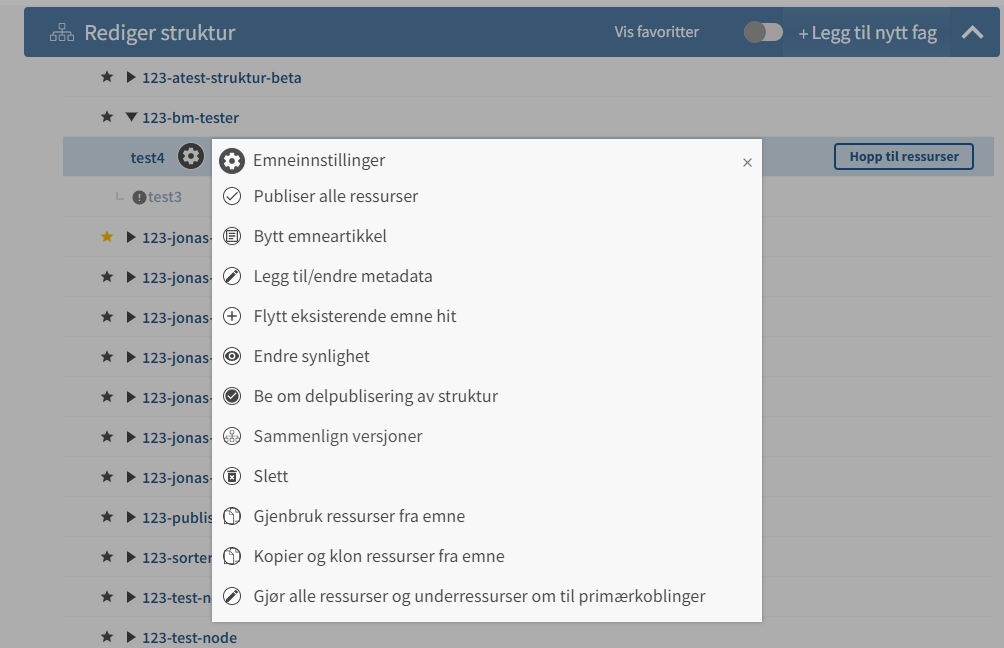Toggle the Vis favoritter switch
1004x648 pixels.
pyautogui.click(x=763, y=32)
